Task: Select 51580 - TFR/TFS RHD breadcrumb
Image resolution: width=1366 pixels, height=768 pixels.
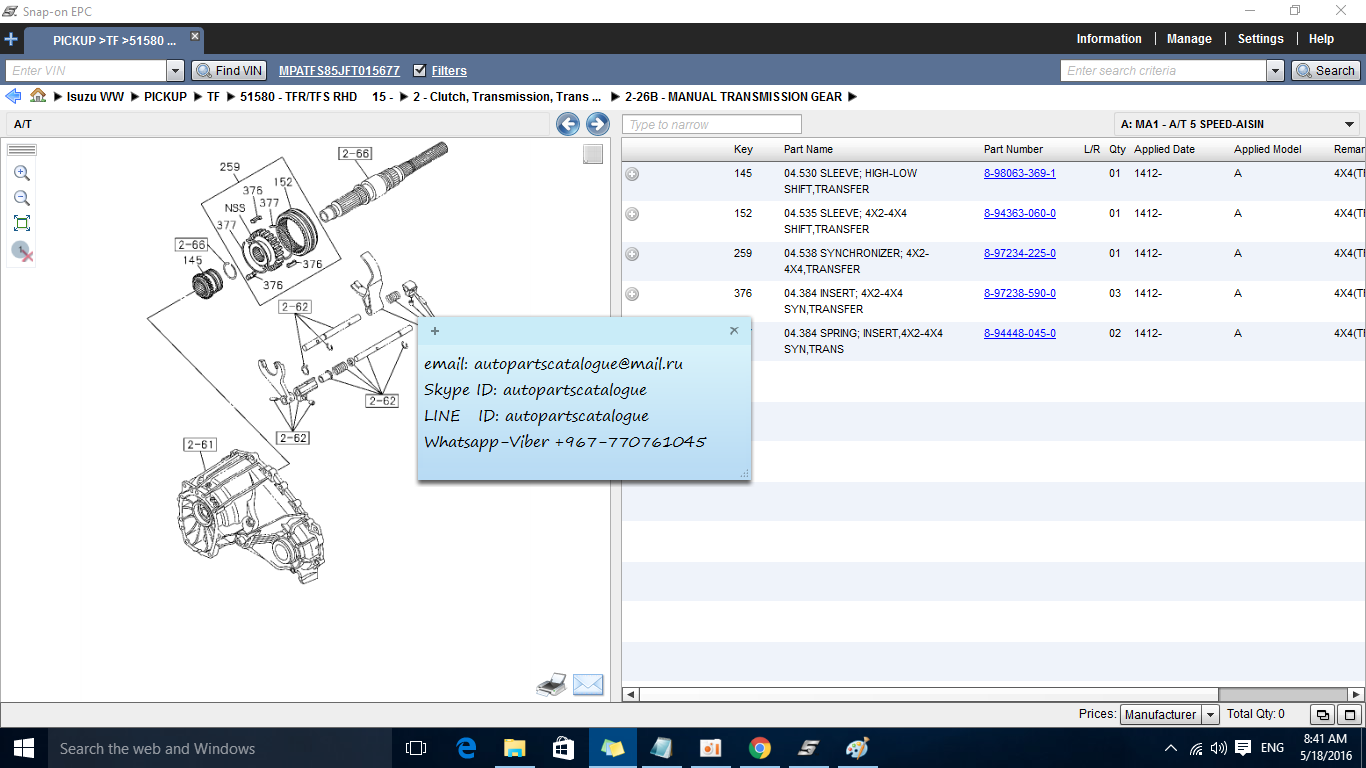Action: tap(298, 97)
